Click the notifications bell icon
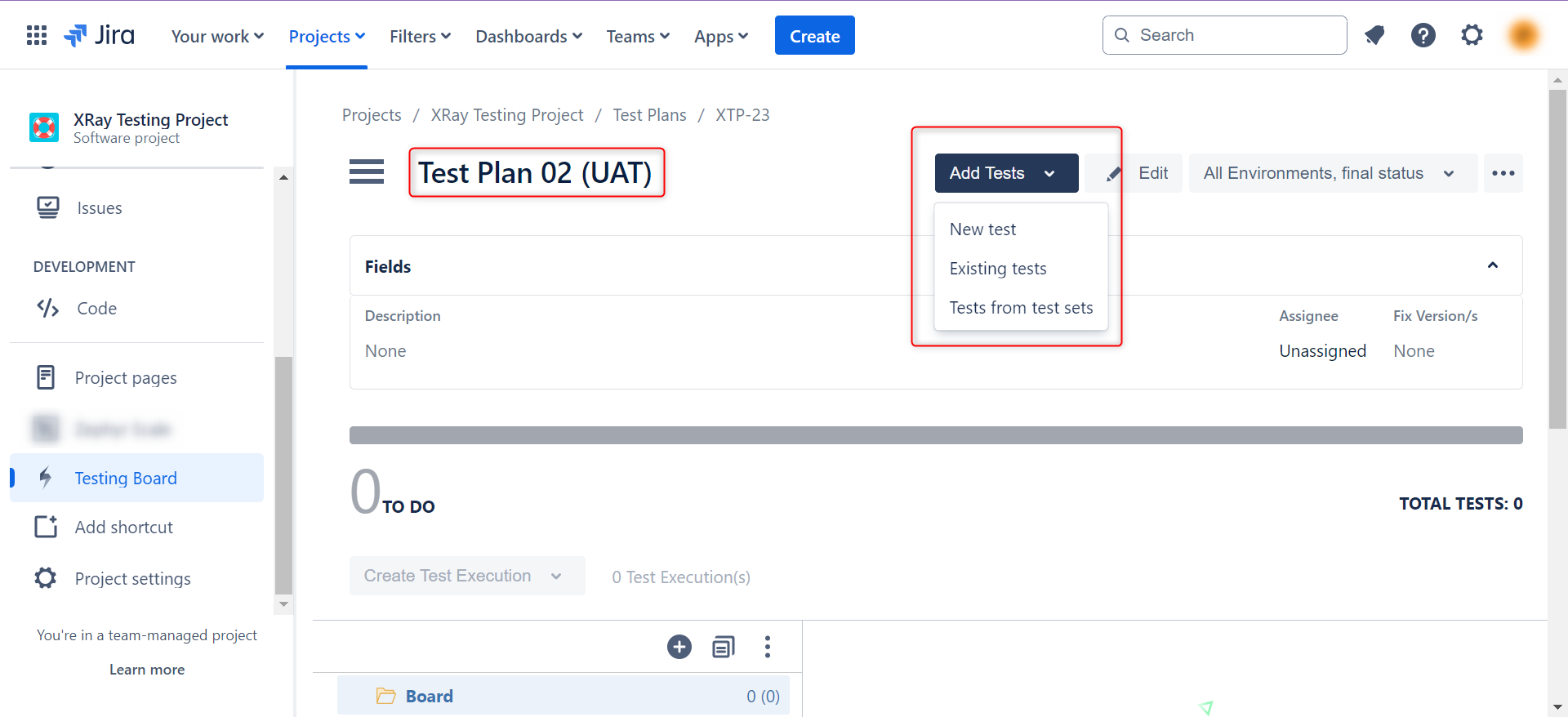Image resolution: width=1568 pixels, height=717 pixels. click(1374, 35)
